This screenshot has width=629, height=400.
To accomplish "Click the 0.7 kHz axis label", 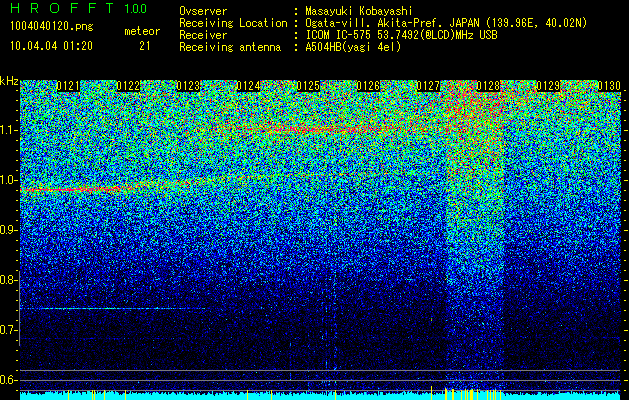I will (8, 330).
